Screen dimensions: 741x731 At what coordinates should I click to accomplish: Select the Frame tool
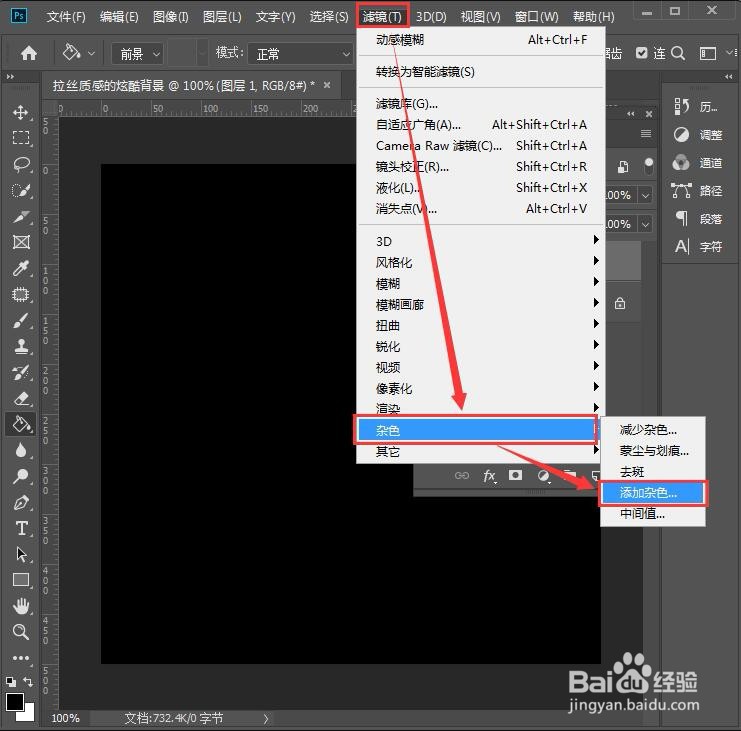pos(21,242)
